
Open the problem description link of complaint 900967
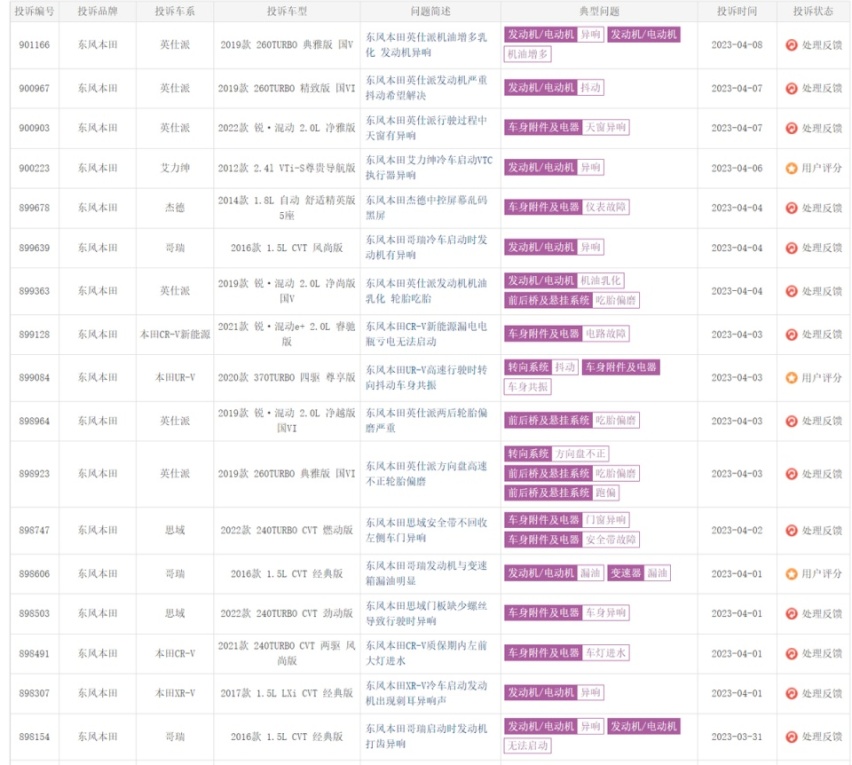[426, 87]
